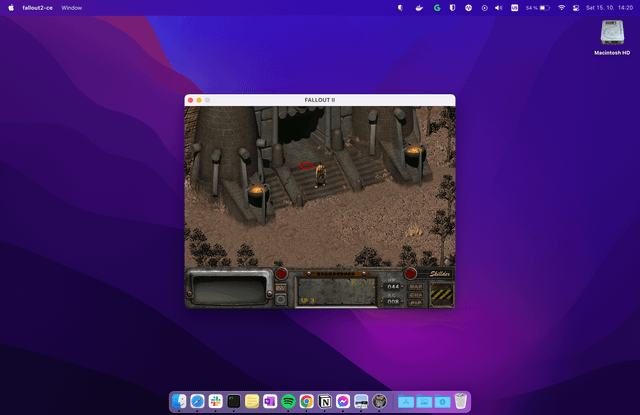The image size is (640, 415).
Task: Launch Safari from the dock
Action: point(197,402)
